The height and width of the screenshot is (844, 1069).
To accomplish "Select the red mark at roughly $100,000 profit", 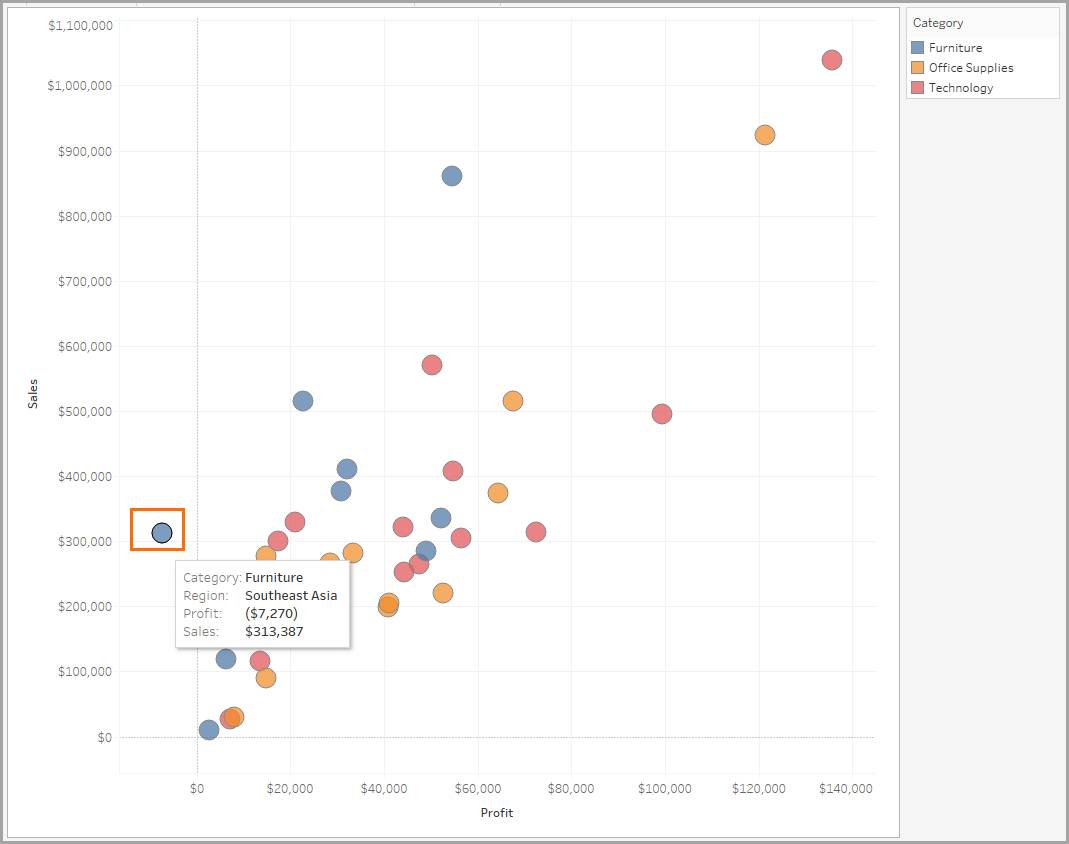I will (x=661, y=412).
